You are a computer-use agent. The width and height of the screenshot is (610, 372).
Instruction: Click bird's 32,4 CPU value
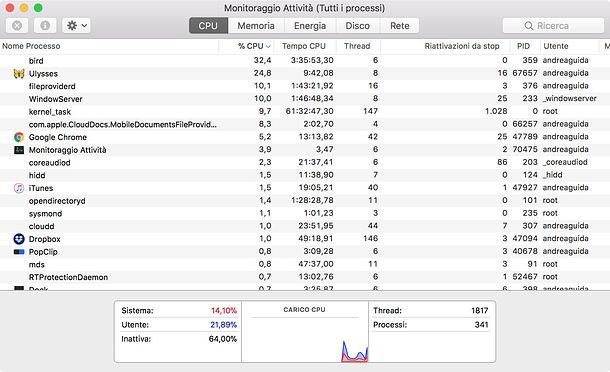[x=263, y=60]
